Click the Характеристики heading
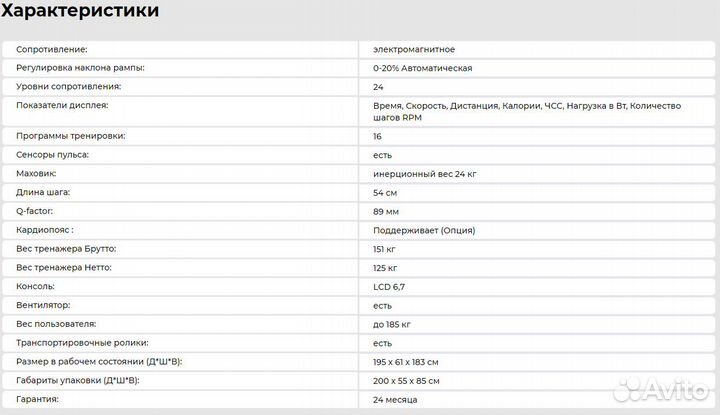The image size is (720, 415). tap(79, 12)
